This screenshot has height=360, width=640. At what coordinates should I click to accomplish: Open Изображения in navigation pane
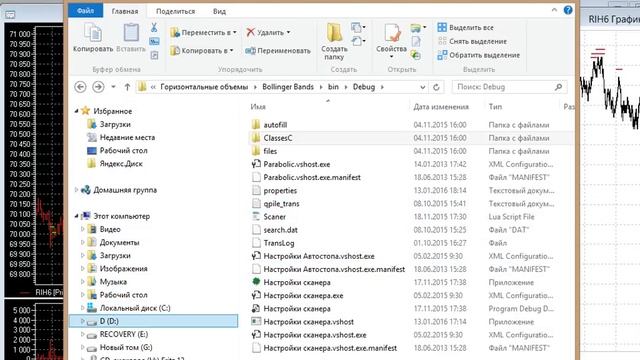tap(123, 269)
